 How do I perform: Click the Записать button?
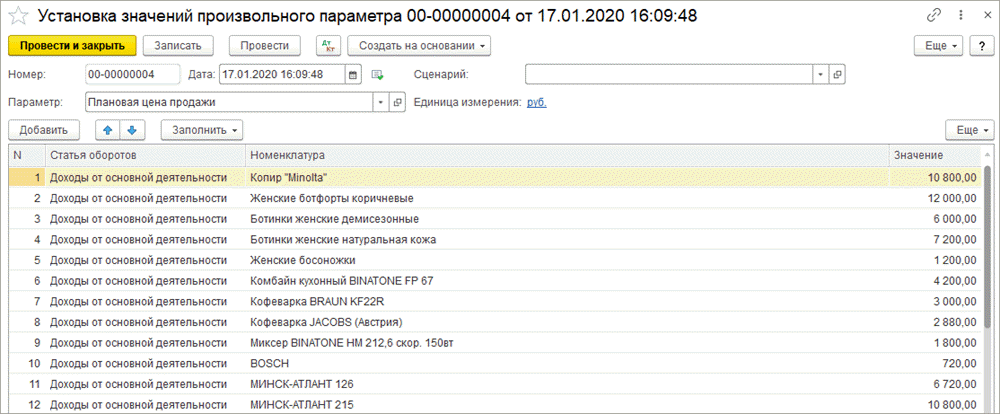[178, 46]
